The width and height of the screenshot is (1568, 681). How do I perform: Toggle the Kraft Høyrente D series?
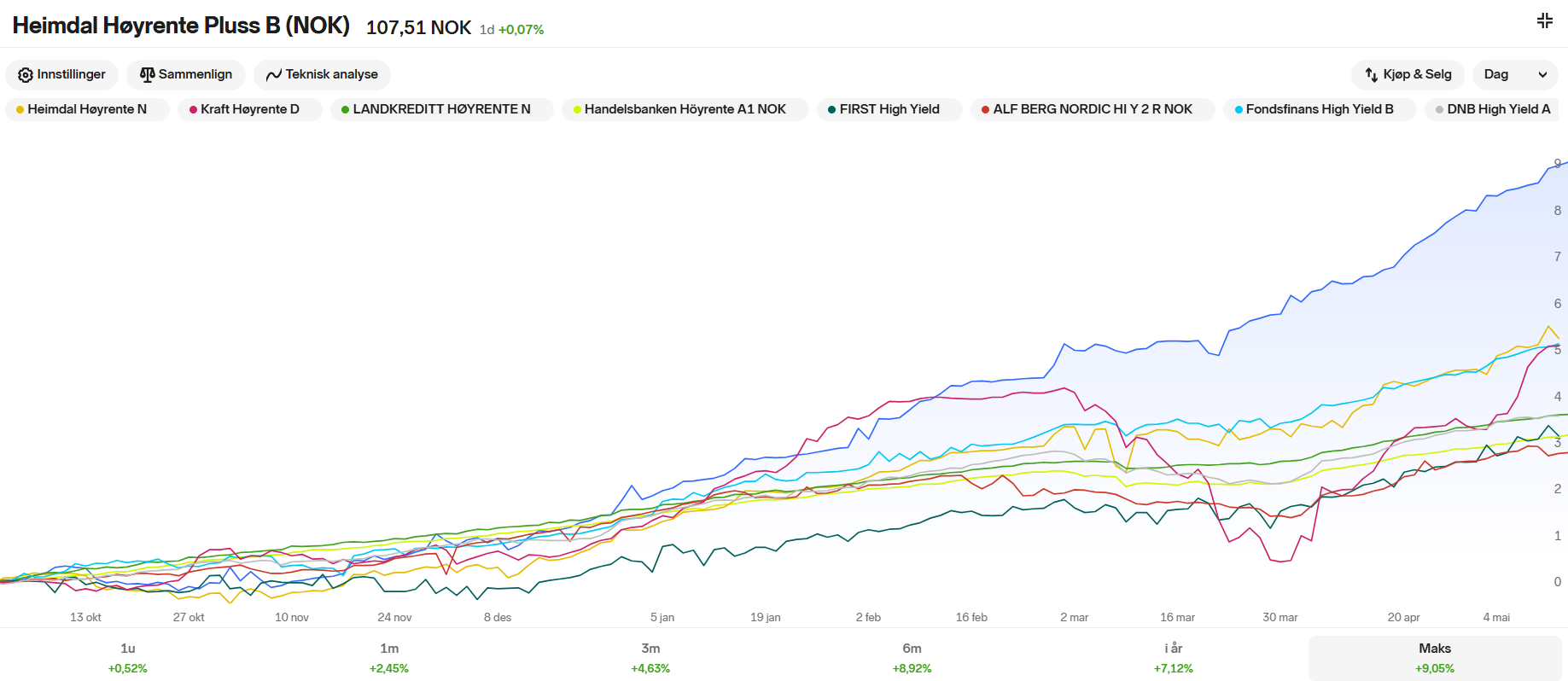pos(250,109)
